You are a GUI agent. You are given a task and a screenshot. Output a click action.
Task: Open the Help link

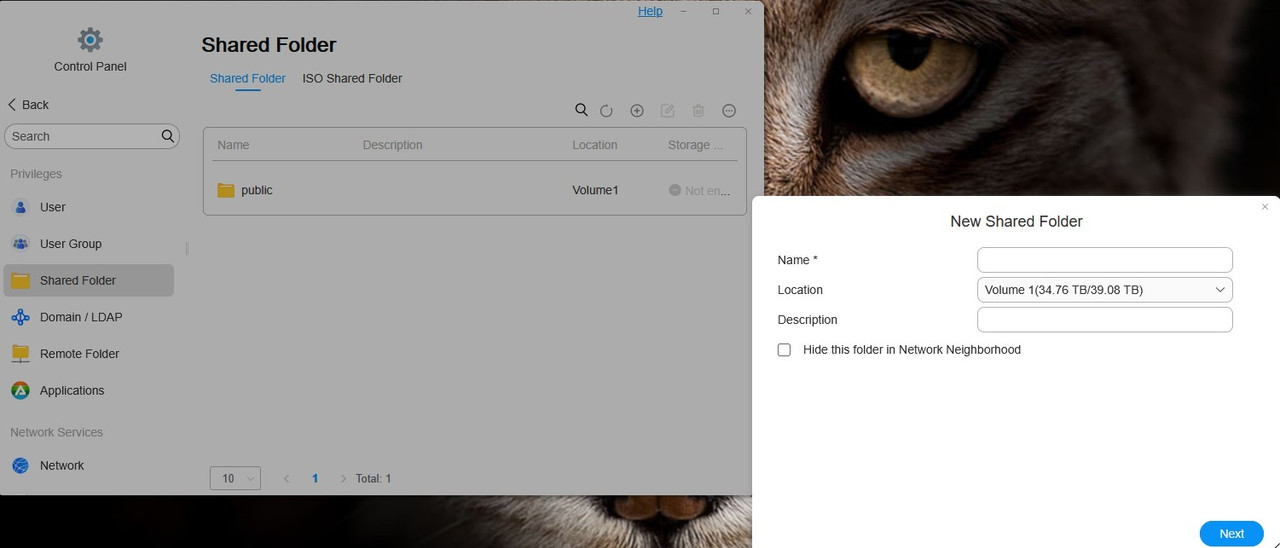click(650, 11)
